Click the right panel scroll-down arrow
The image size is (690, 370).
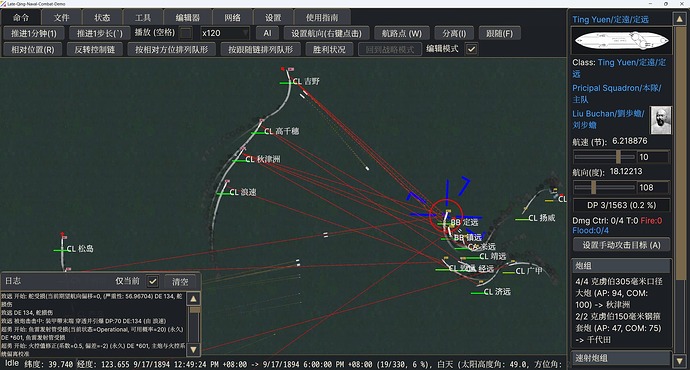(x=679, y=361)
